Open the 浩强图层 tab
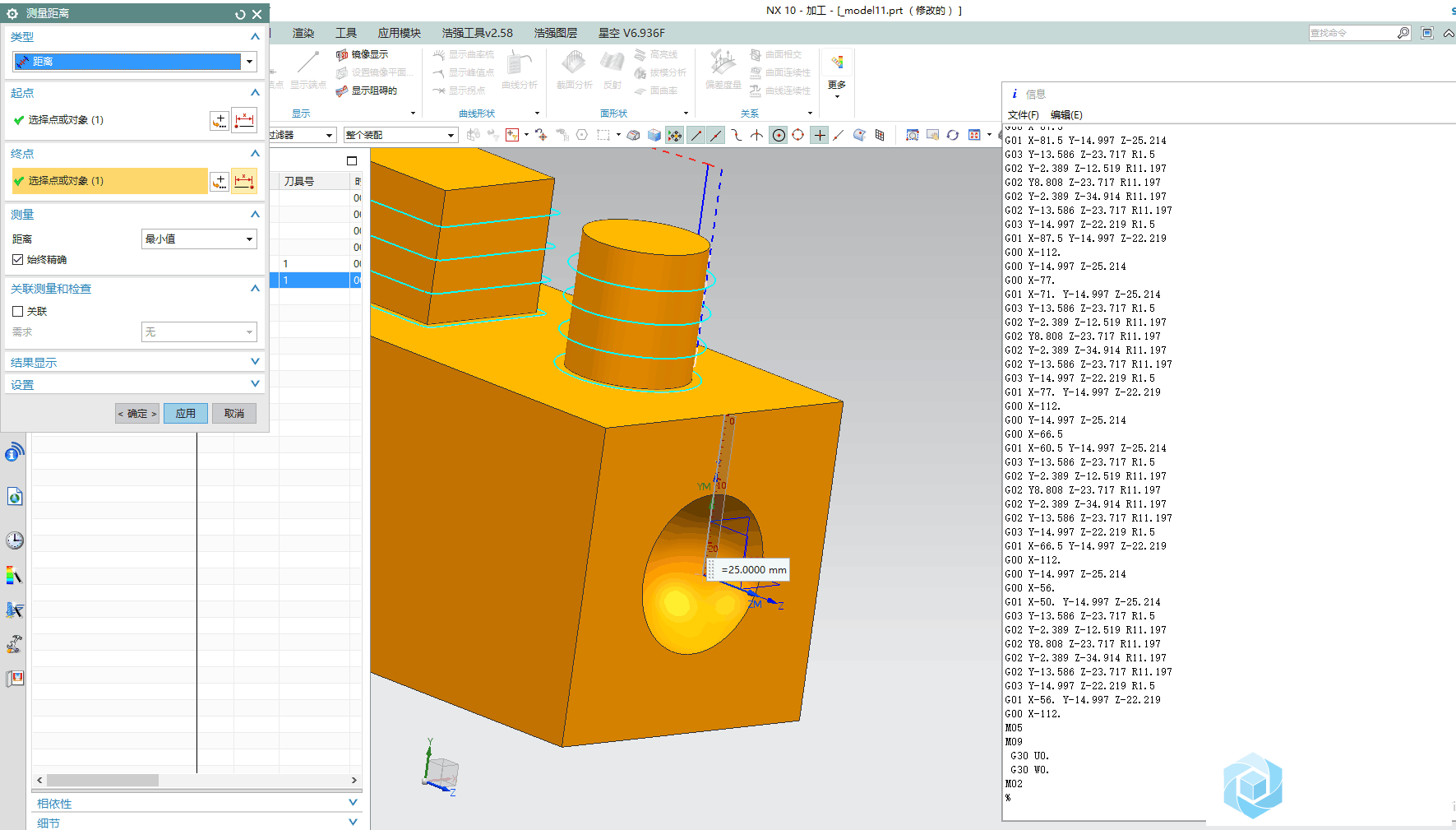This screenshot has width=1456, height=830. (555, 33)
